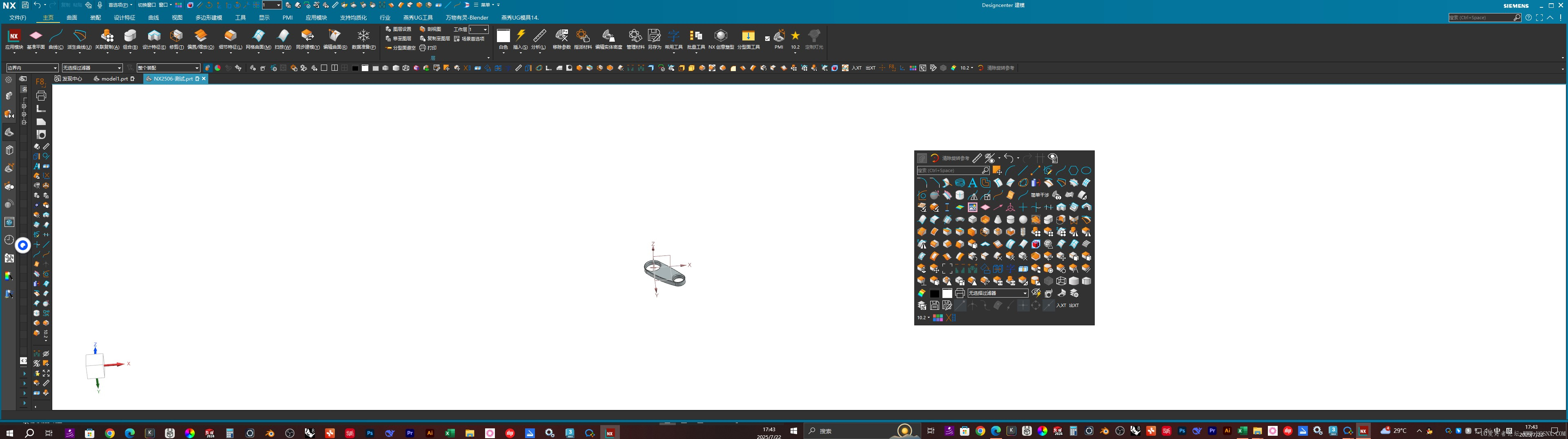This screenshot has width=1568, height=439.
Task: Open the 菜单 dropdown in quick toolbar
Action: click(x=486, y=5)
